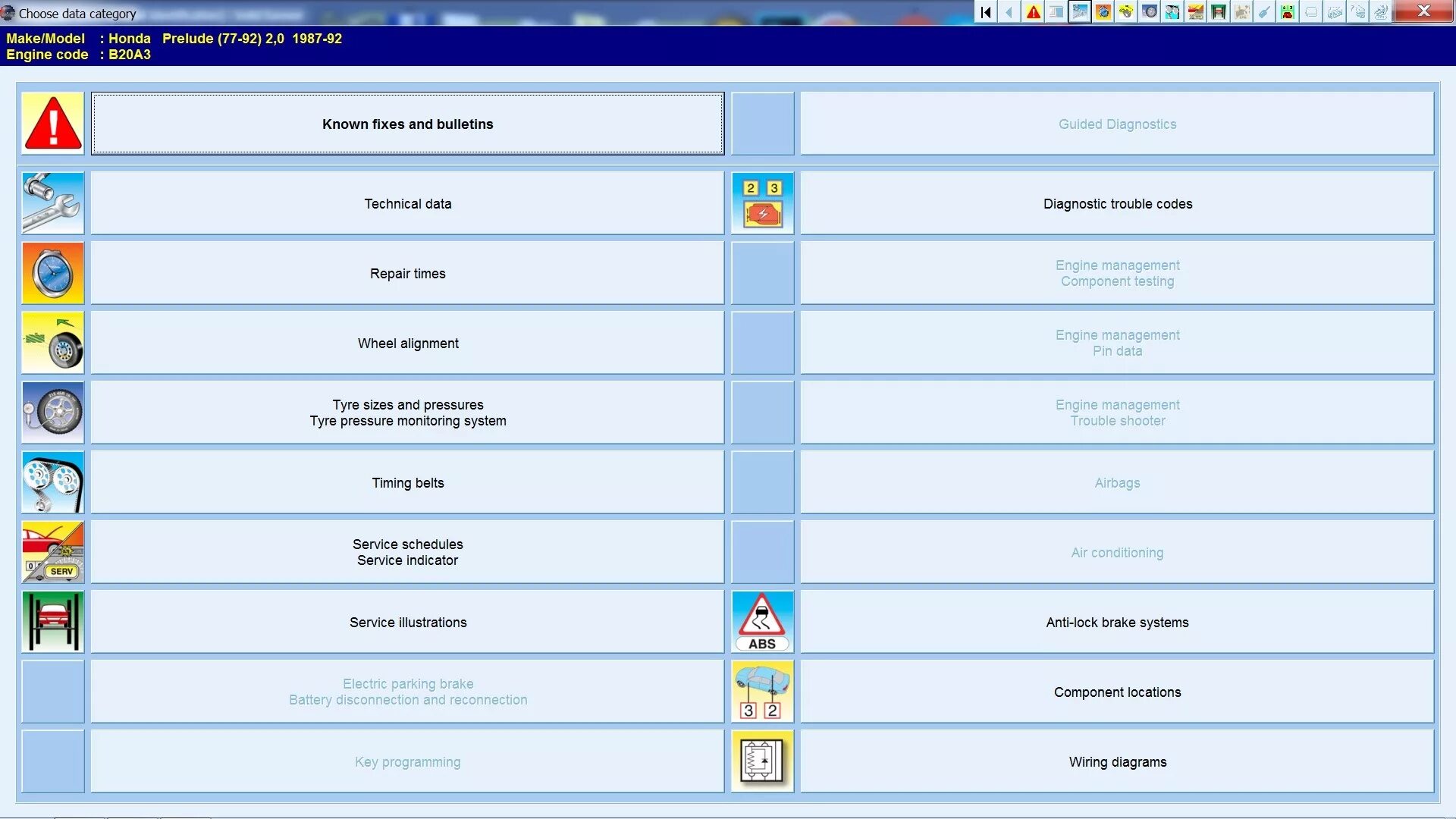Select the component locations icon
This screenshot has width=1456, height=819.
[762, 691]
